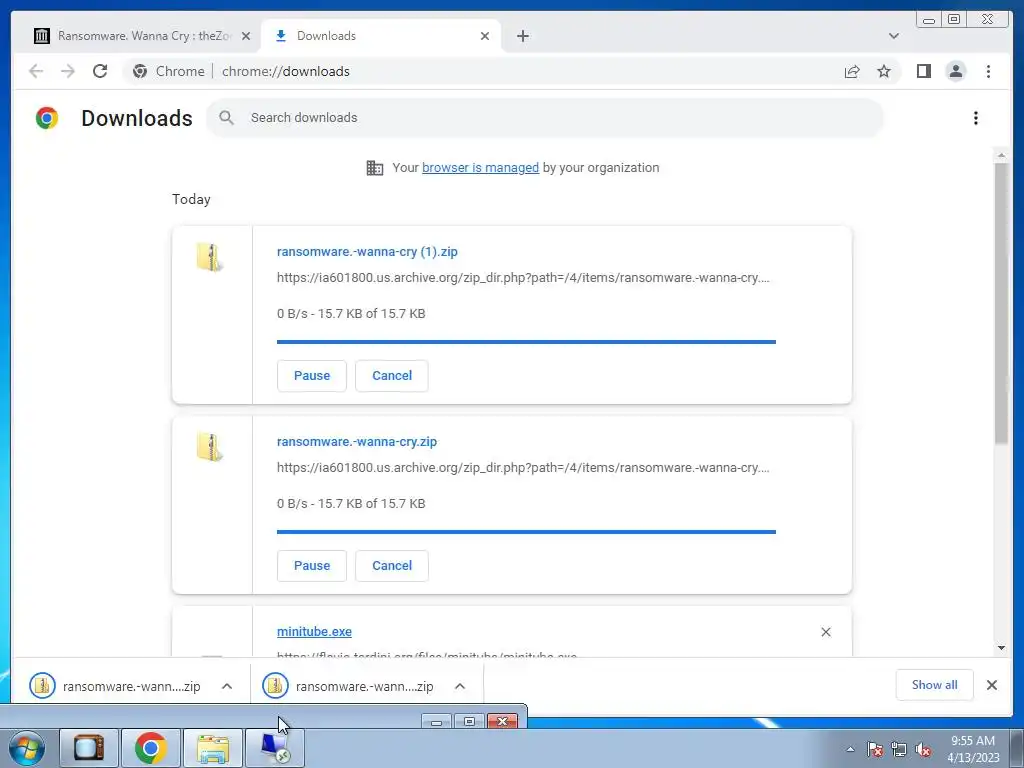Image resolution: width=1024 pixels, height=768 pixels.
Task: Click the second download shelf zip item
Action: click(x=349, y=686)
